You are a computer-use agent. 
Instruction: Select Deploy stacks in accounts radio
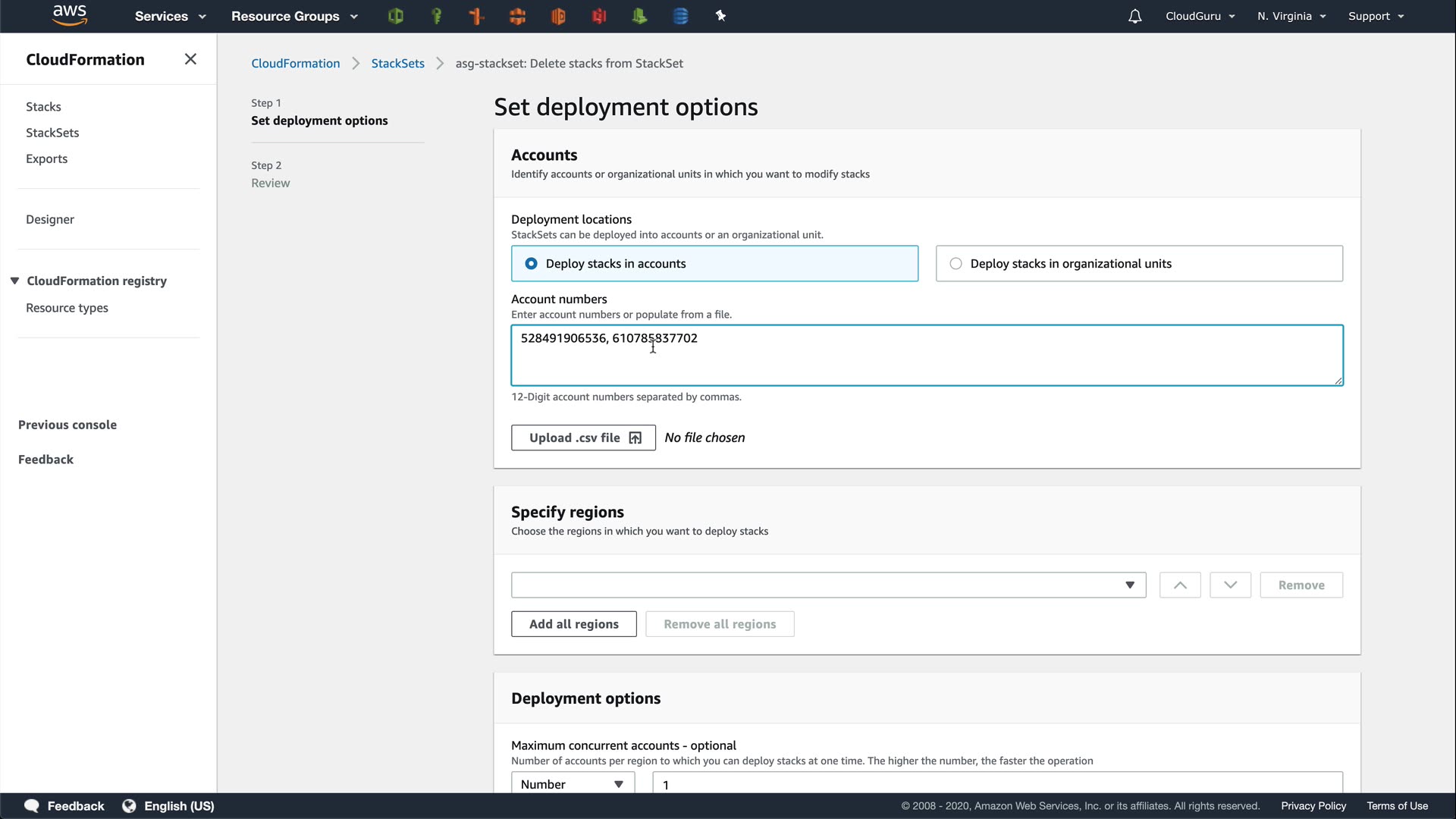tap(532, 263)
